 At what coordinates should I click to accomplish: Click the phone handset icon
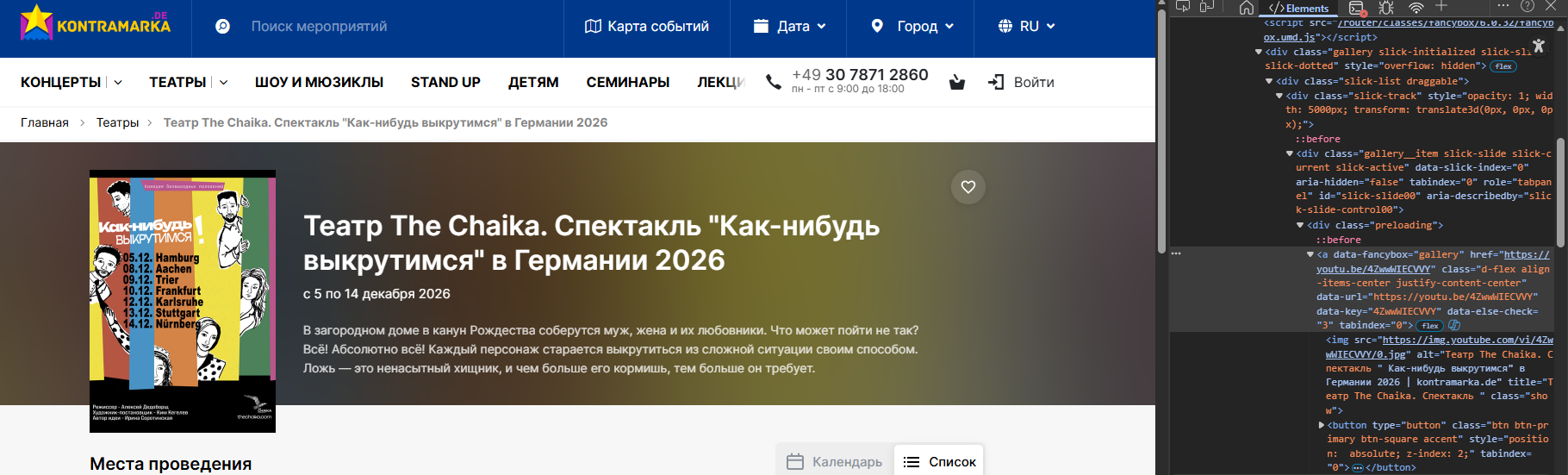[x=774, y=82]
